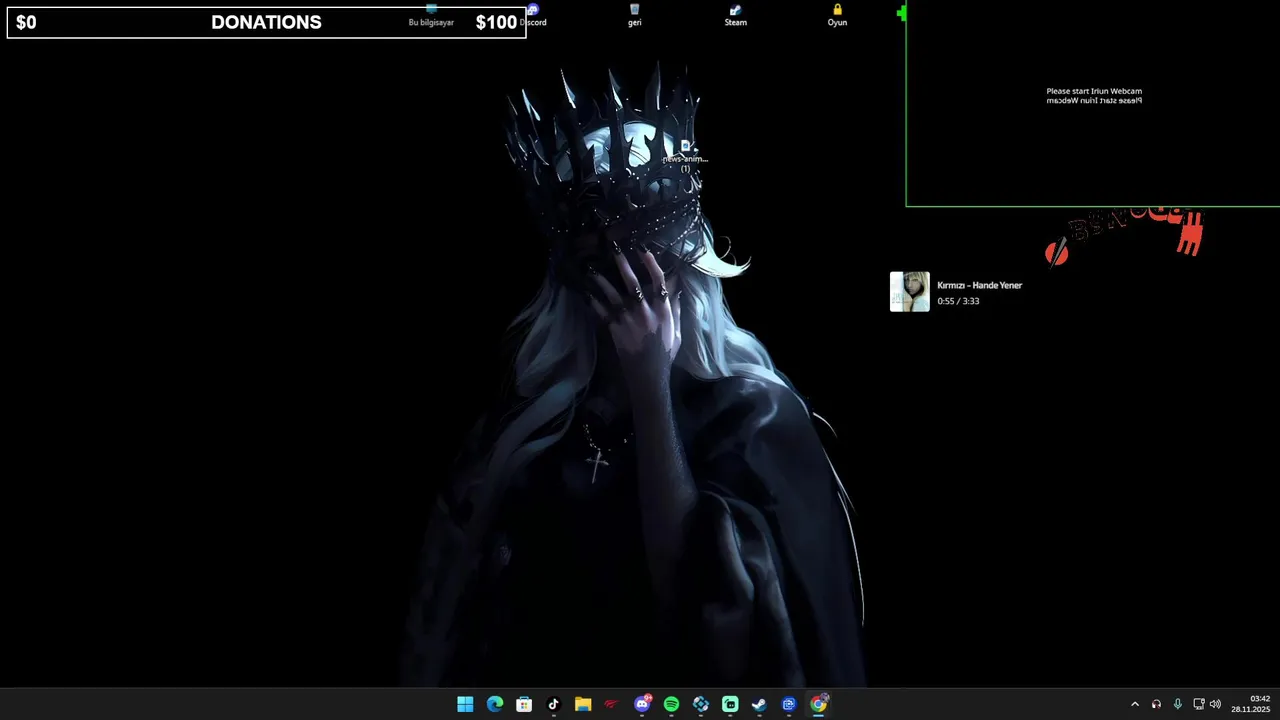Image resolution: width=1280 pixels, height=720 pixels.
Task: Open File Explorer from the taskbar
Action: coord(583,704)
